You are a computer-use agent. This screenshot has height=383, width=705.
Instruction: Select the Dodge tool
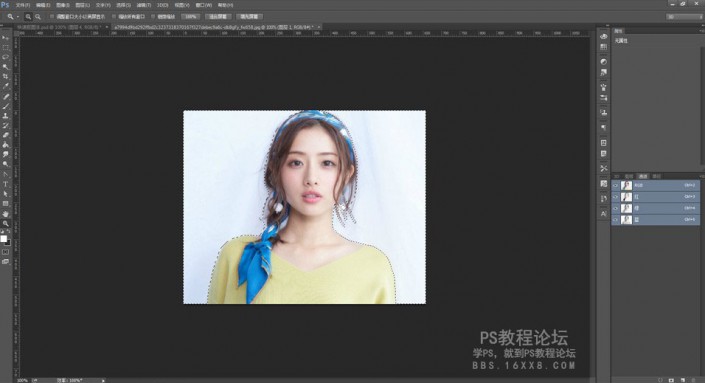click(x=5, y=165)
